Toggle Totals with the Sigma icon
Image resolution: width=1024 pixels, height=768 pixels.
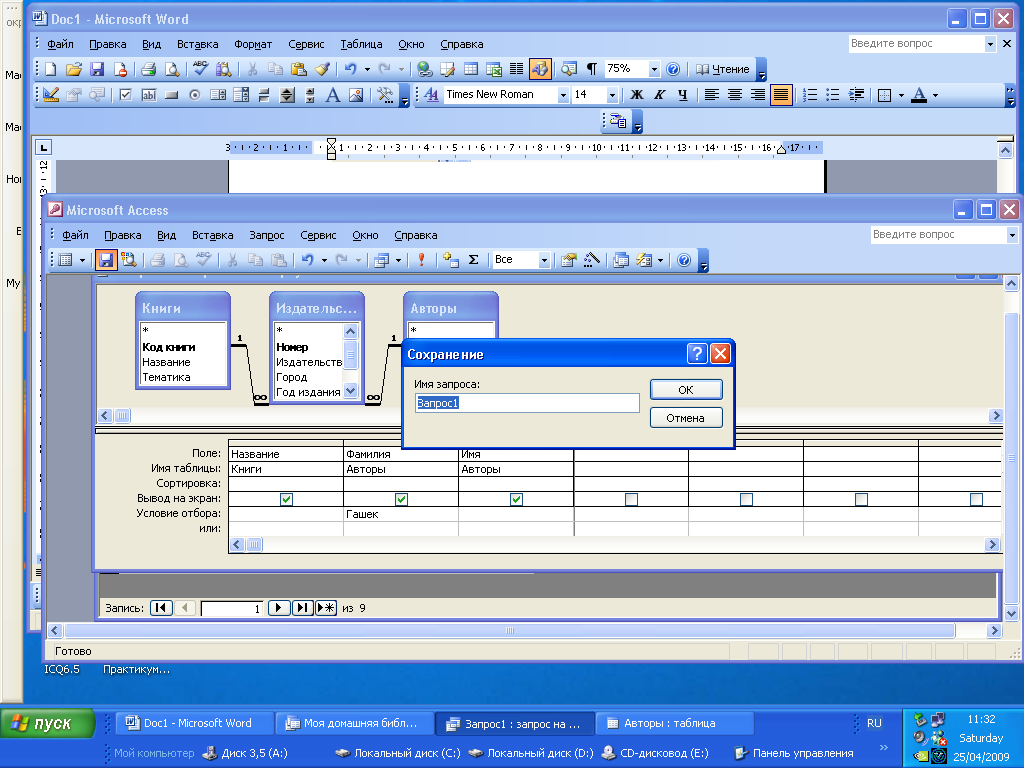[x=474, y=260]
